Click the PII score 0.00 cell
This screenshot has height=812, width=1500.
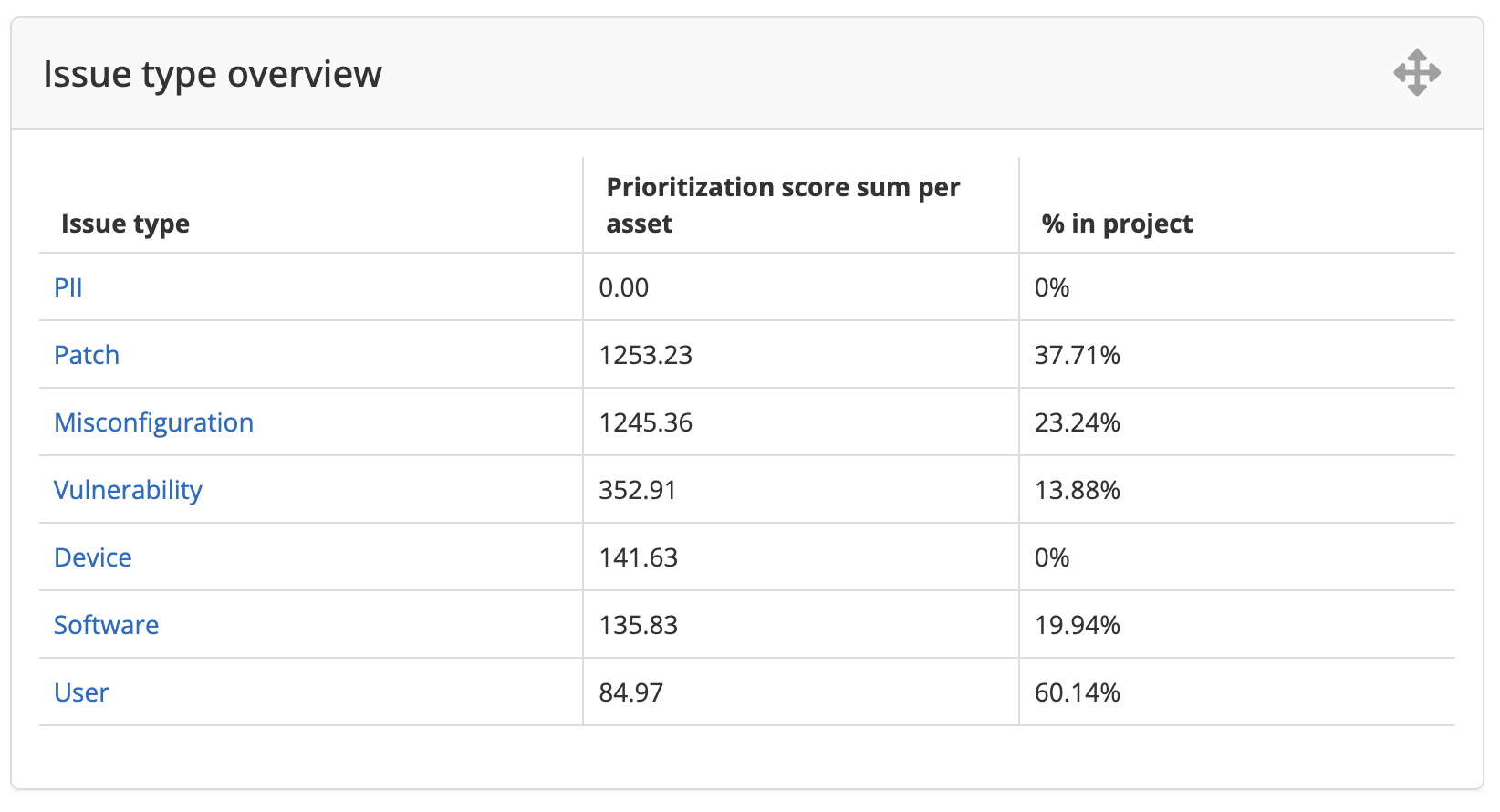623,287
